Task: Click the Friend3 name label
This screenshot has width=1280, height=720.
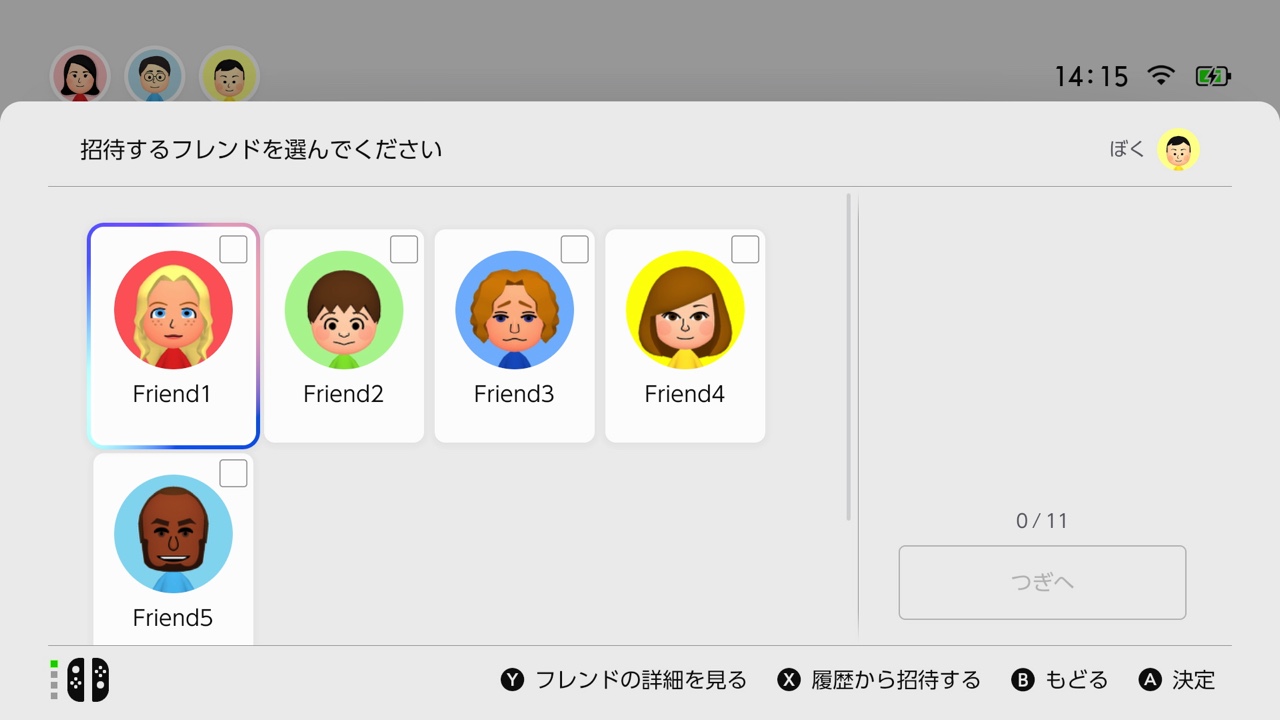Action: 514,394
